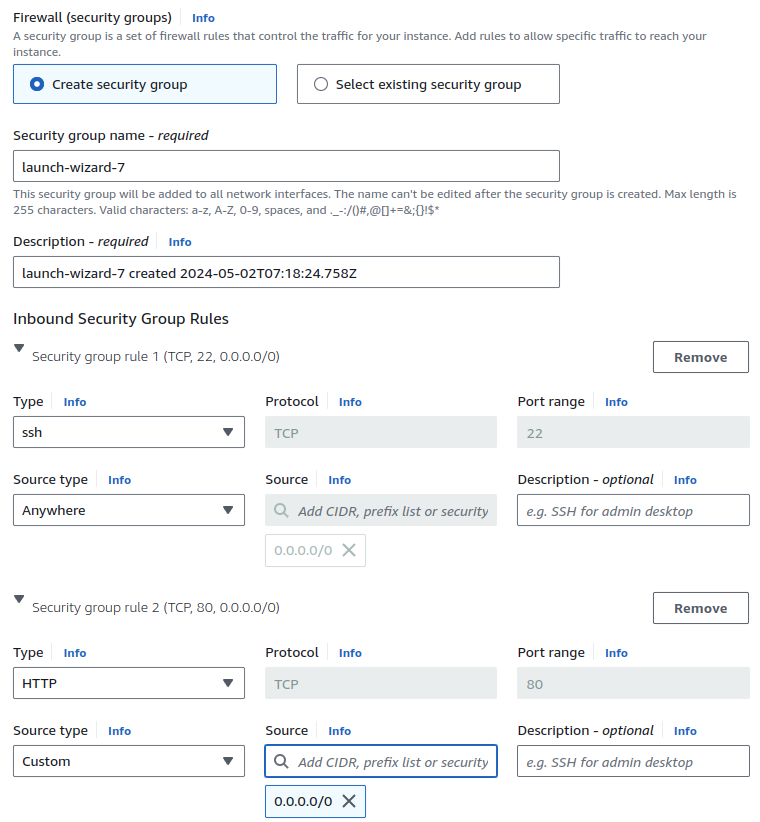Image resolution: width=760 pixels, height=822 pixels.
Task: Remove Security group rule 2
Action: 700,608
